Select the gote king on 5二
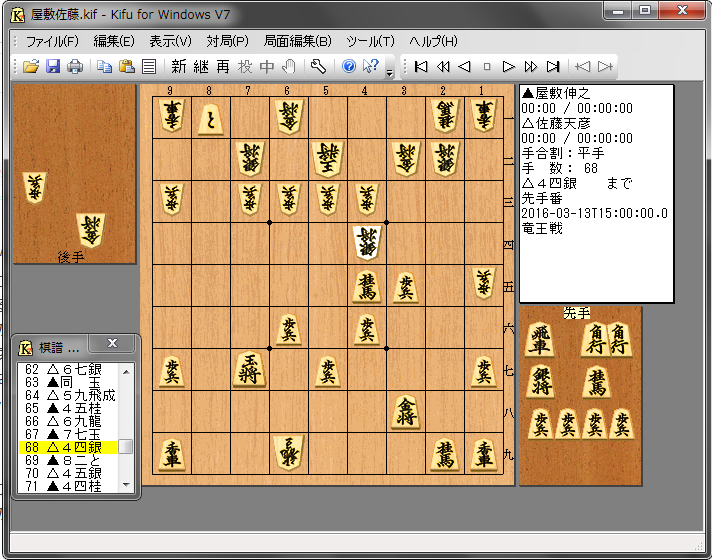Image resolution: width=712 pixels, height=560 pixels. (x=328, y=159)
